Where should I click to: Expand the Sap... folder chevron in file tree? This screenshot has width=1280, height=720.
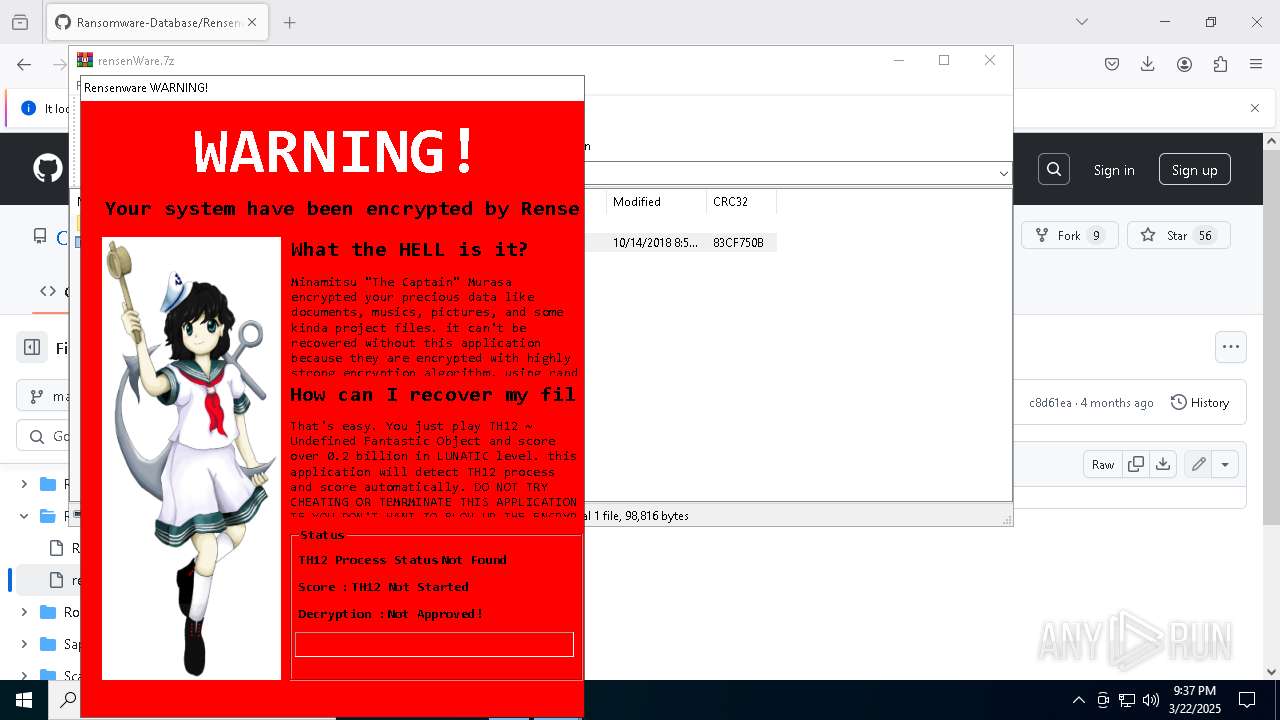tap(24, 644)
